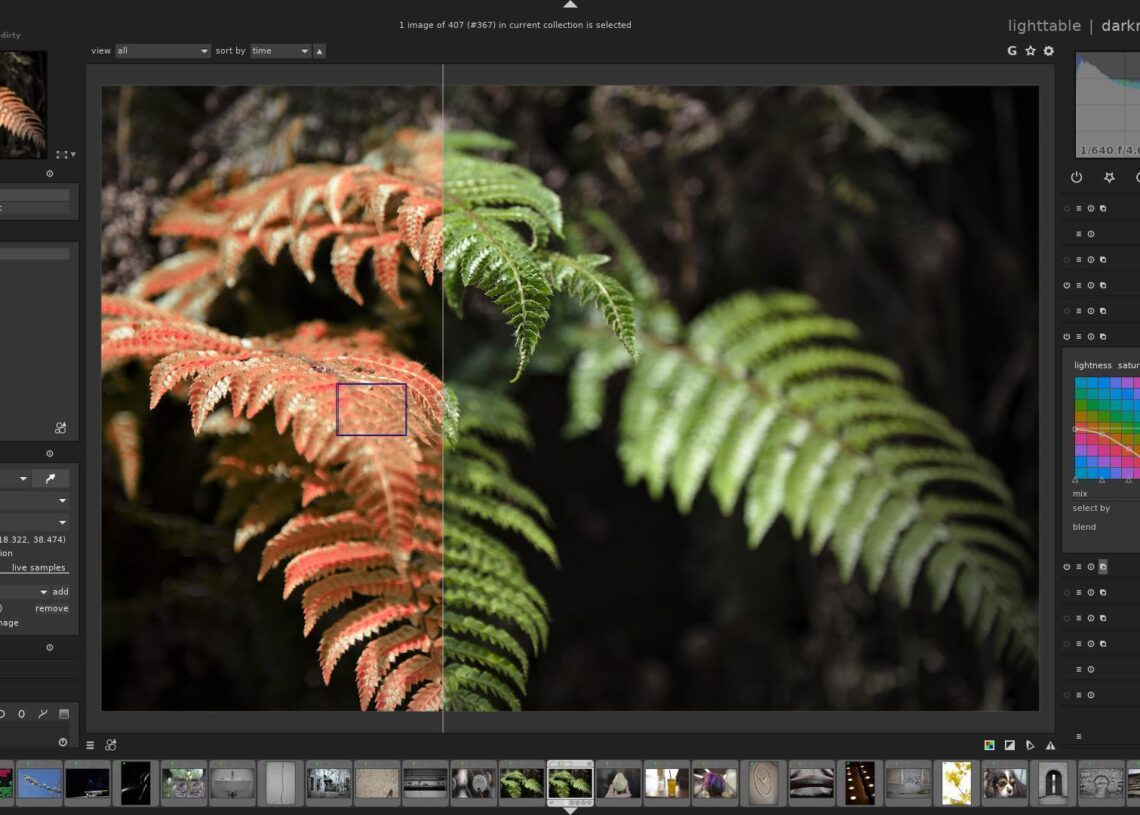Screen dimensions: 1140x815
Task: Toggle the on/off switch of the color zones module
Action: point(1067,337)
